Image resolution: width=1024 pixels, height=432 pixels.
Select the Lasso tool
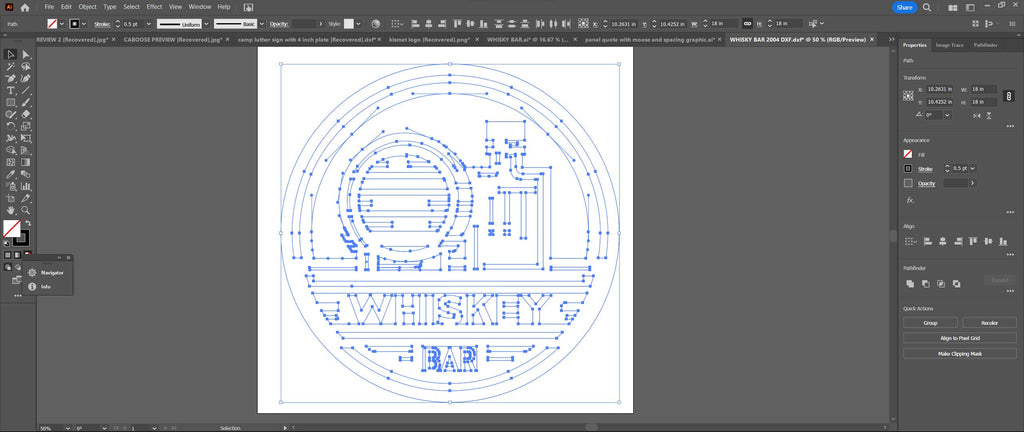pyautogui.click(x=26, y=67)
